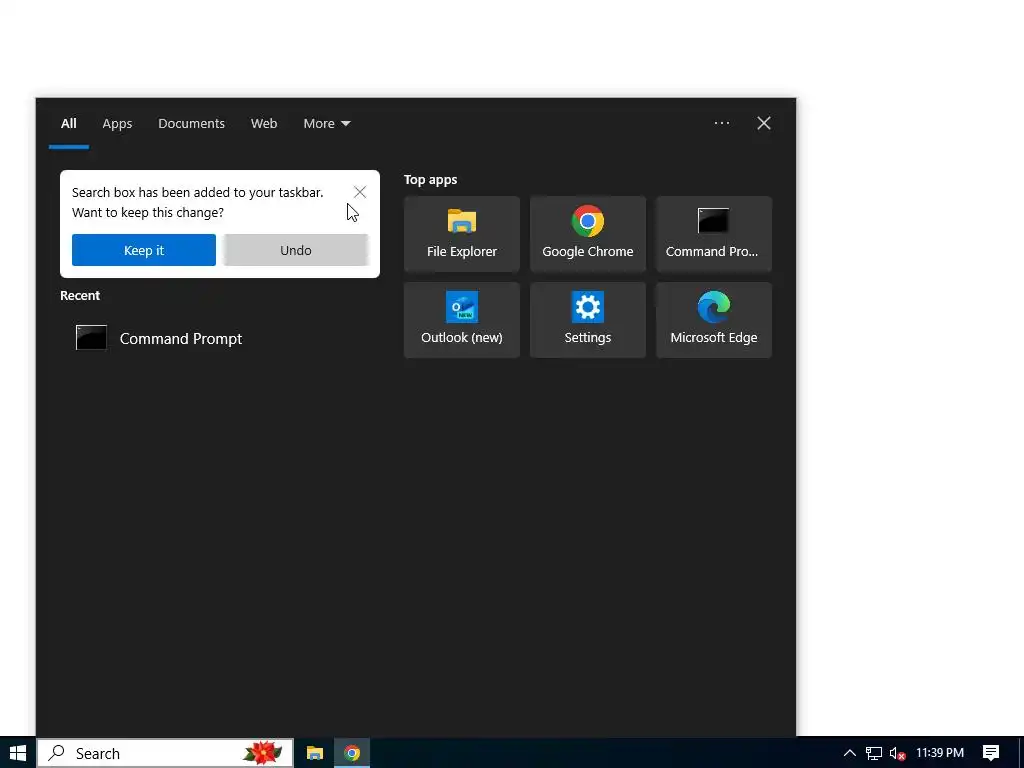Open Command Prompt tile in Top apps
This screenshot has width=1024, height=768.
point(714,234)
